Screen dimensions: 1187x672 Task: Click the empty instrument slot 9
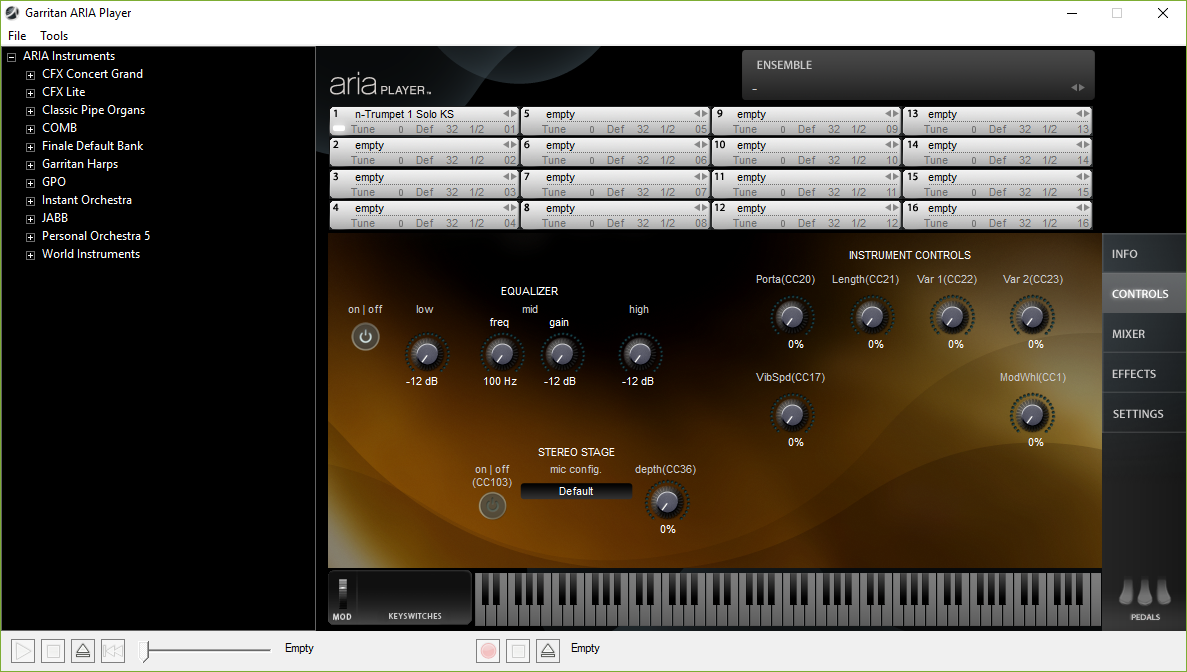[x=806, y=121]
